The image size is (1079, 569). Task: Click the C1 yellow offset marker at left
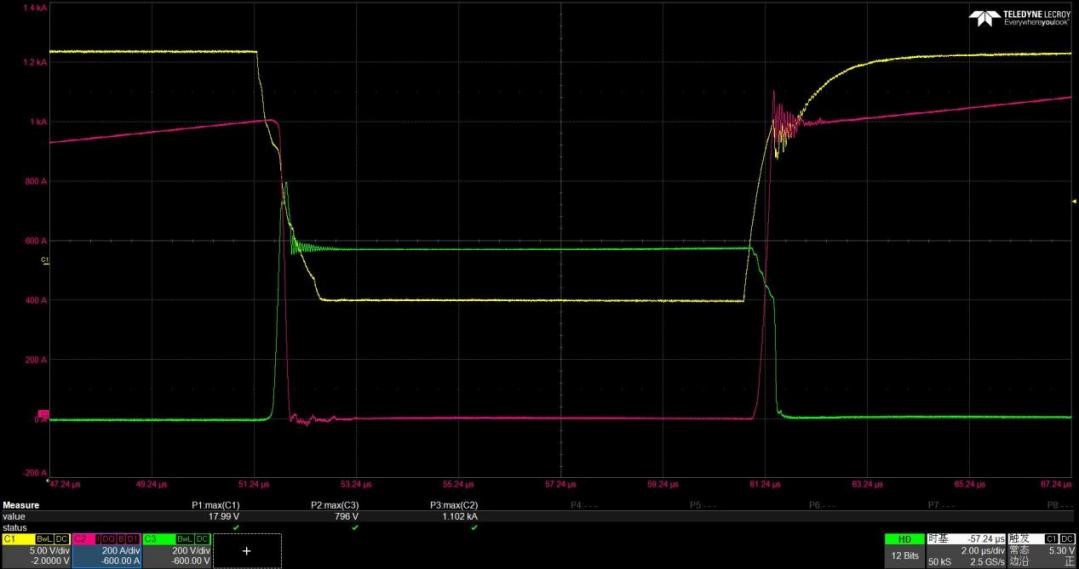click(45, 261)
